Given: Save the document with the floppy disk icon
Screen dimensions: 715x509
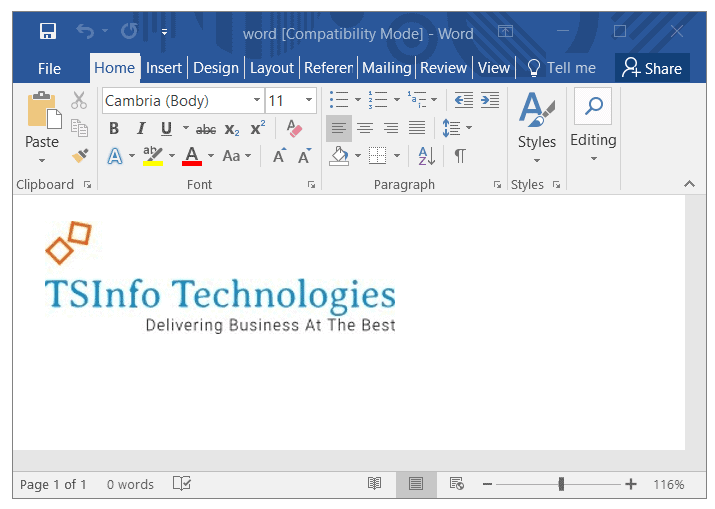Looking at the screenshot, I should [47, 31].
